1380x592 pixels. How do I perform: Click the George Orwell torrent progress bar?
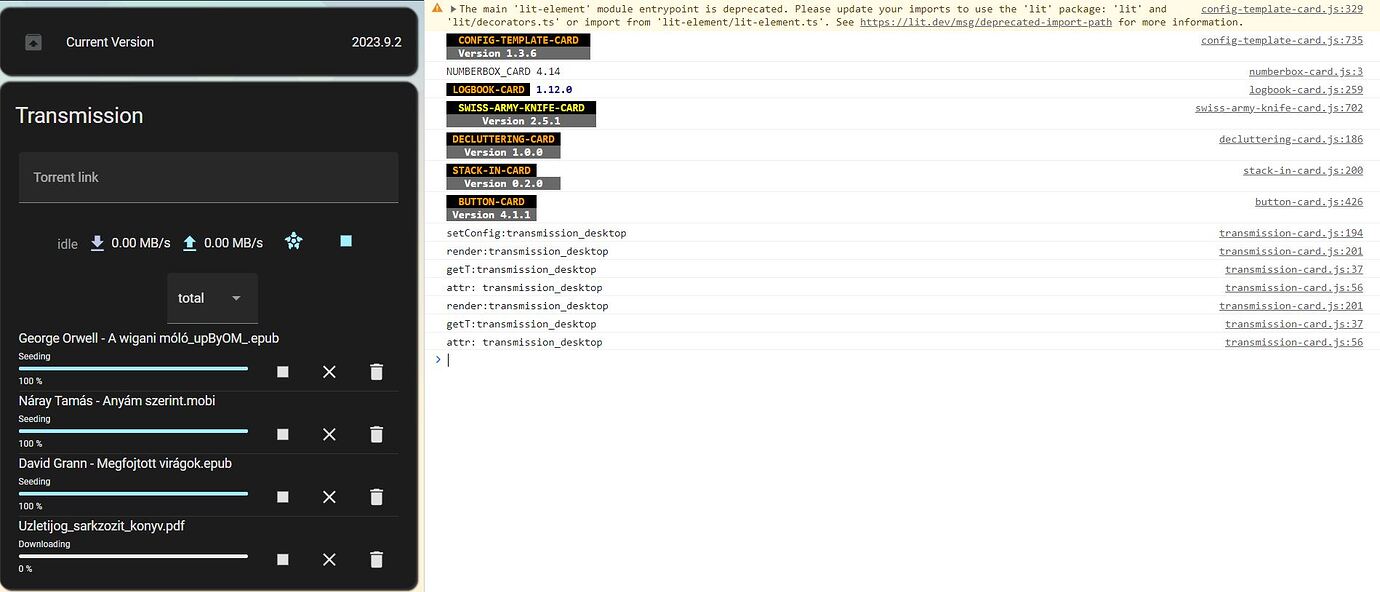point(133,369)
